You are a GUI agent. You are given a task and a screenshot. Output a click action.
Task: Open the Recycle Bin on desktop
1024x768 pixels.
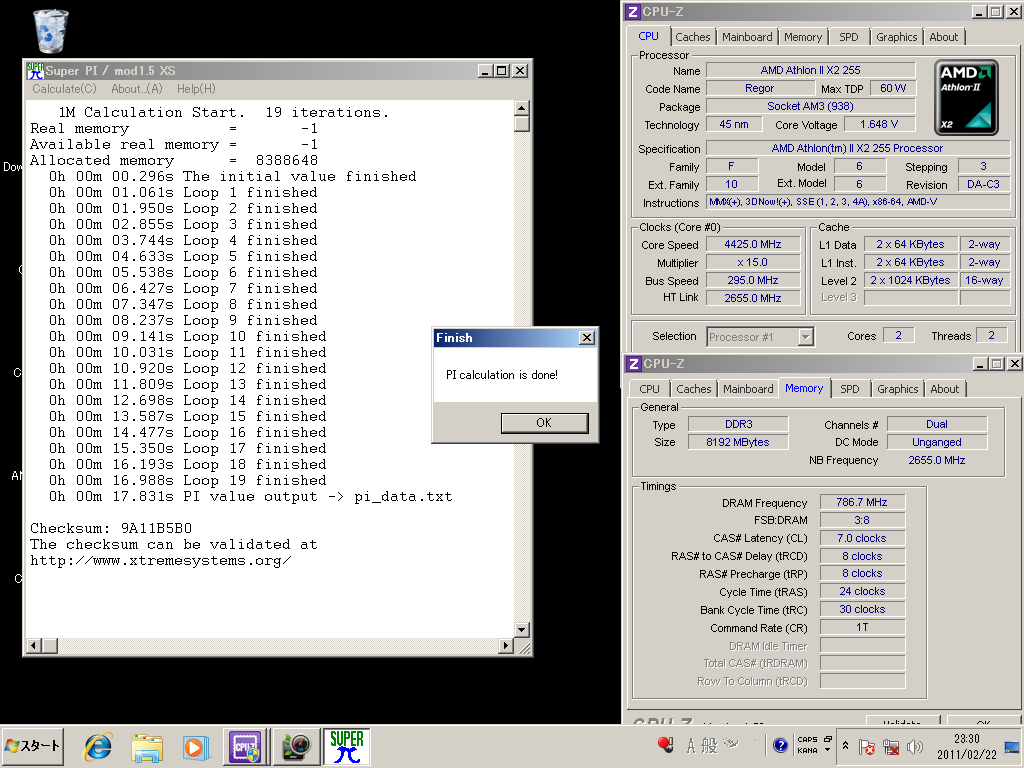pos(50,31)
